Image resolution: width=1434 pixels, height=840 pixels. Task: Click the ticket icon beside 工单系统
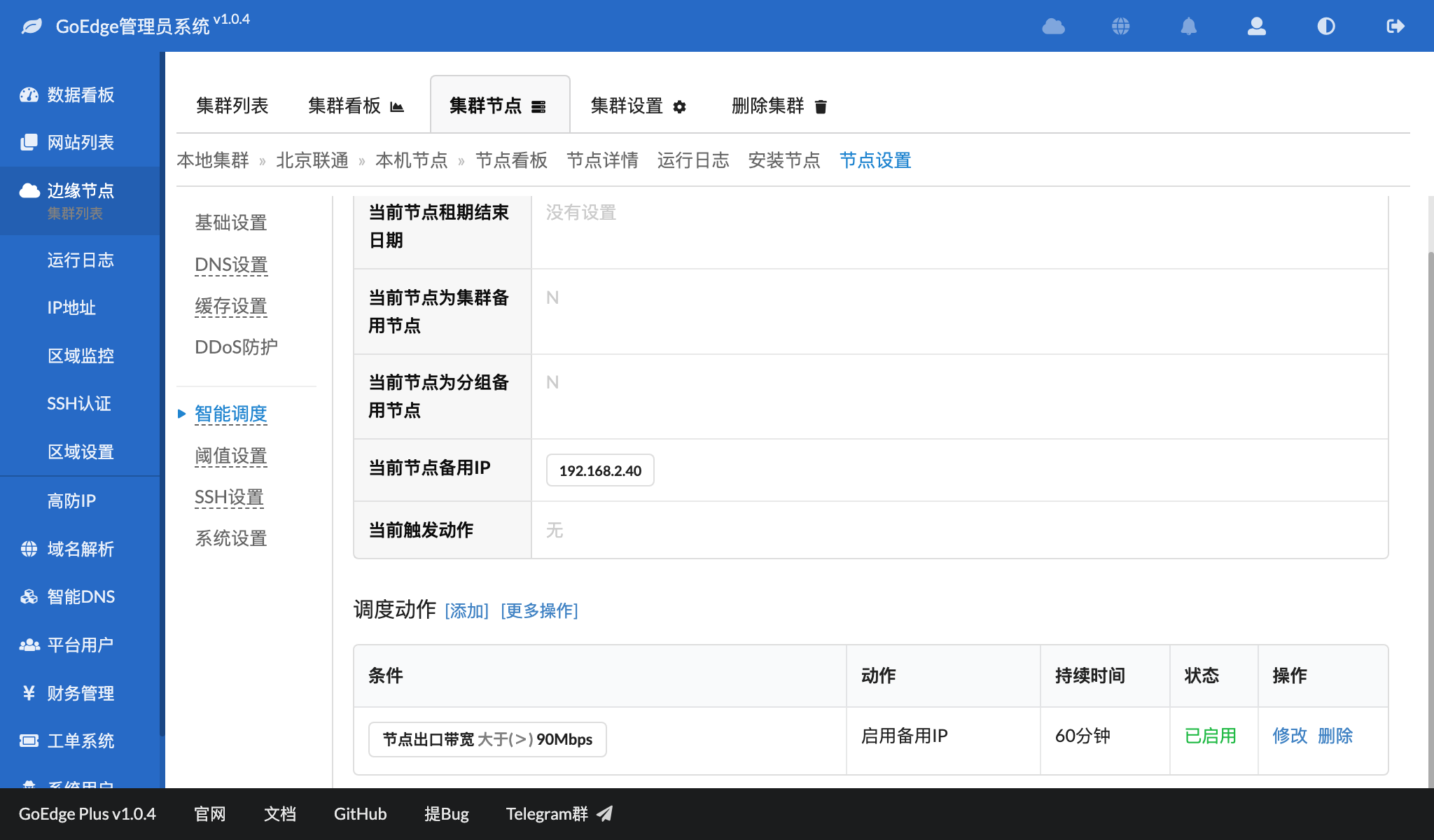29,741
